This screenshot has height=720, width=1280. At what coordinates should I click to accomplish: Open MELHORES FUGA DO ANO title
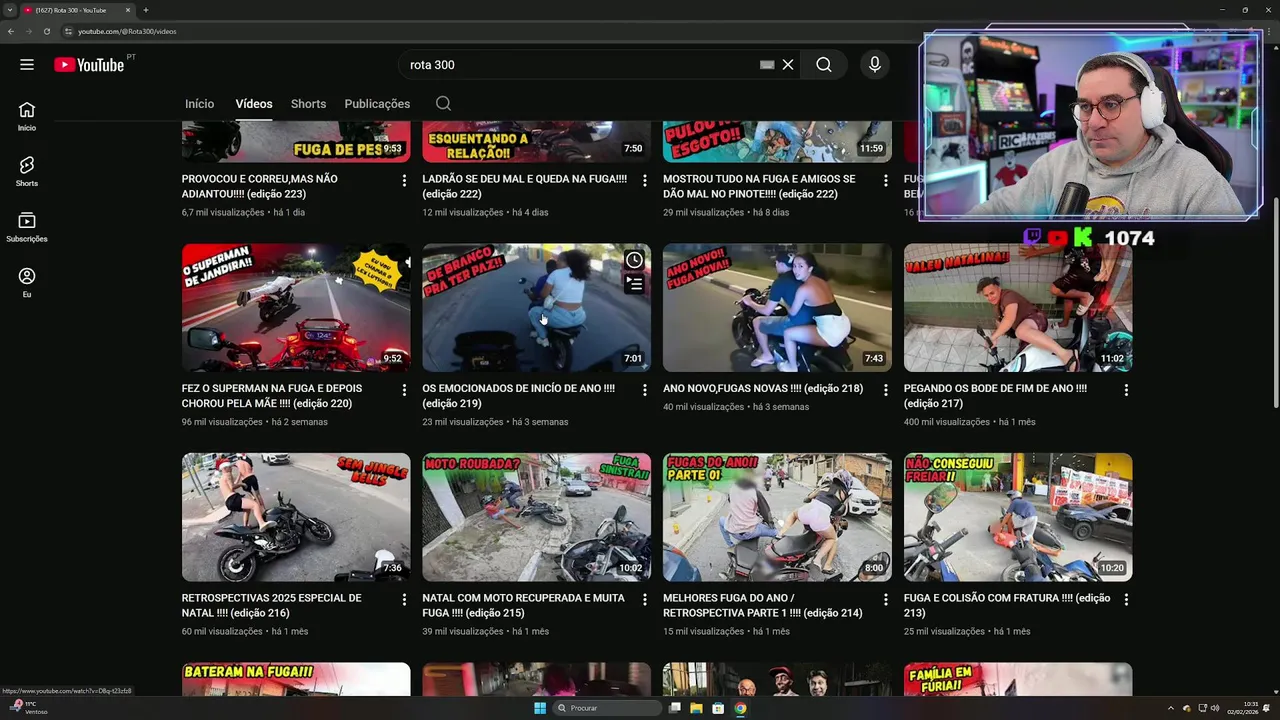click(x=762, y=605)
